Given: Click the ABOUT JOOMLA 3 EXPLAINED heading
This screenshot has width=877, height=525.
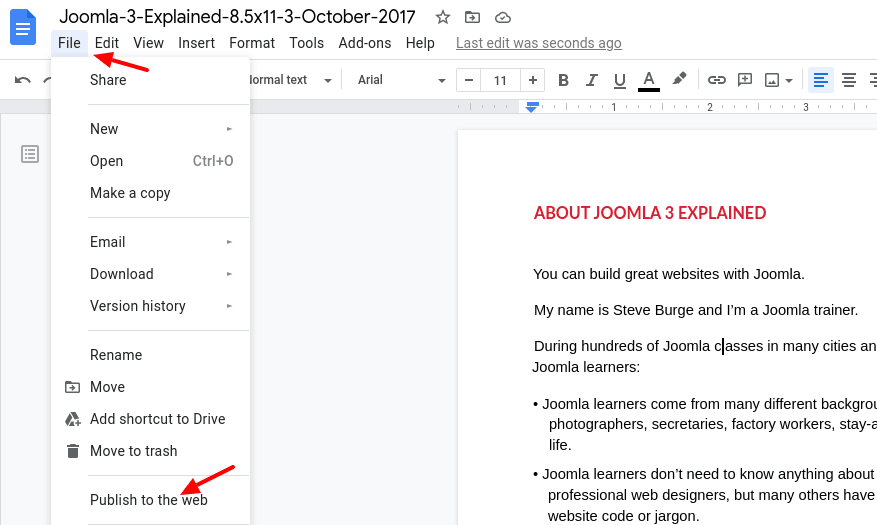Looking at the screenshot, I should 650,213.
